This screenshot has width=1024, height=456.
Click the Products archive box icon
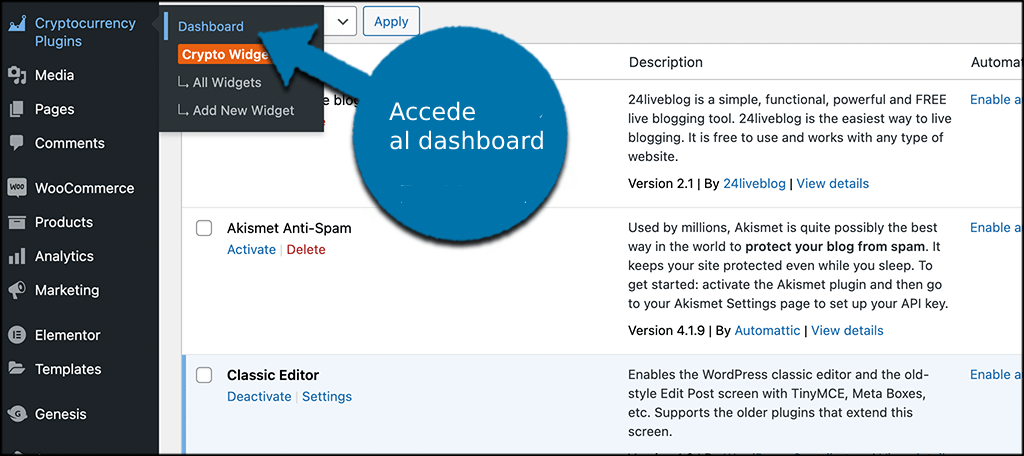[16, 222]
